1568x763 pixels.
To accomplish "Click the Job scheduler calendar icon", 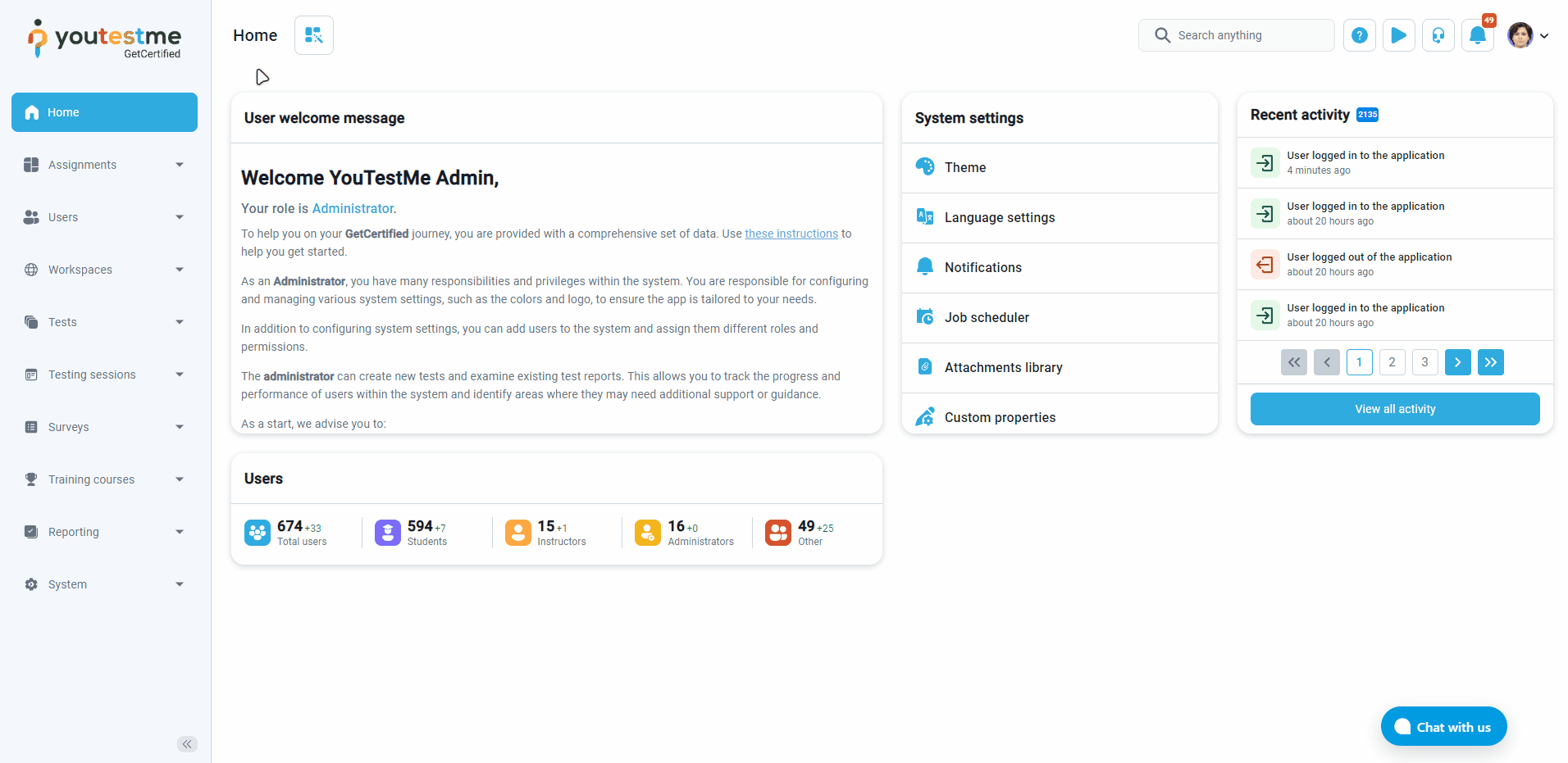I will click(925, 317).
